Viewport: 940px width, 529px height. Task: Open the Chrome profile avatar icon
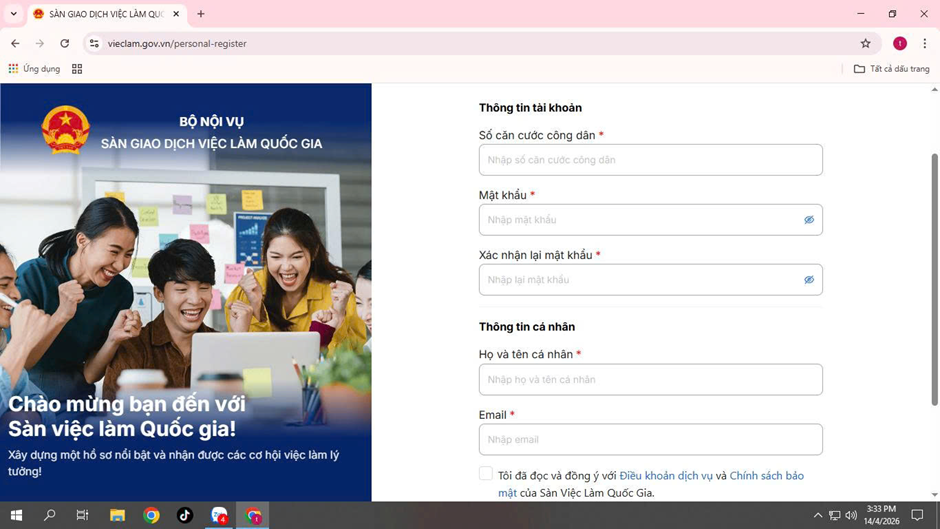point(899,44)
